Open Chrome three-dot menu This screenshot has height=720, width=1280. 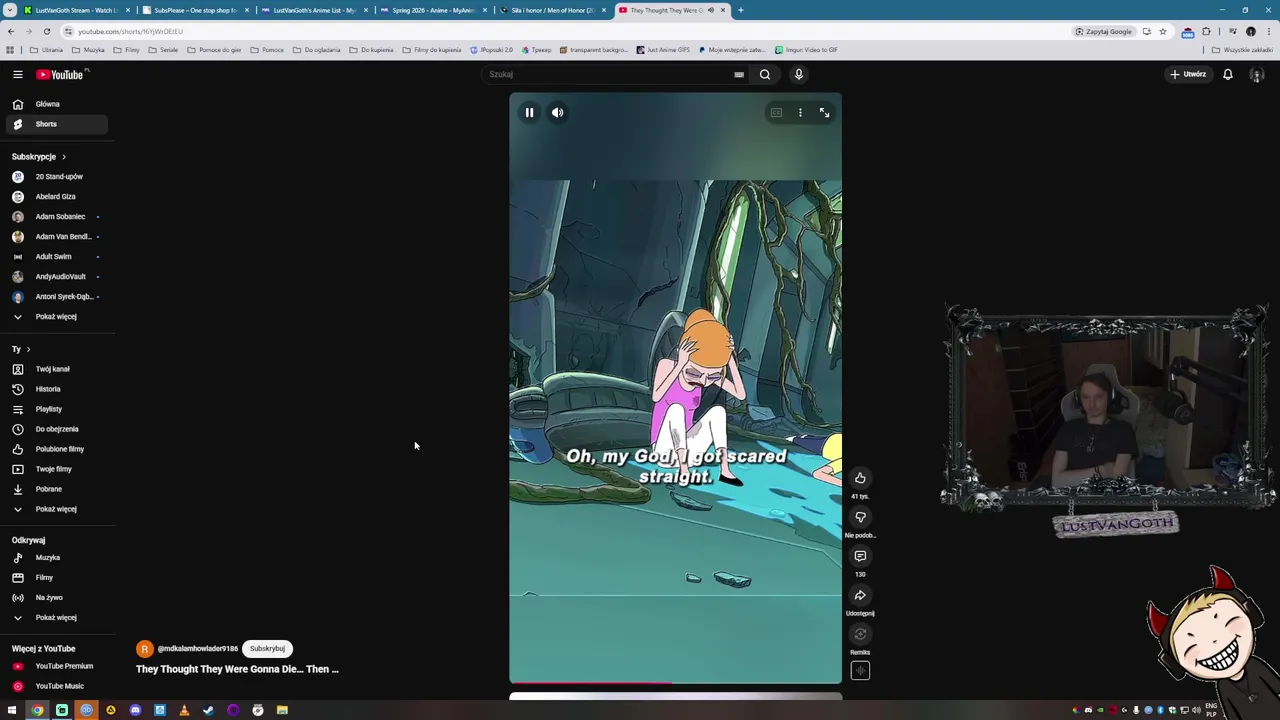coord(1268,31)
